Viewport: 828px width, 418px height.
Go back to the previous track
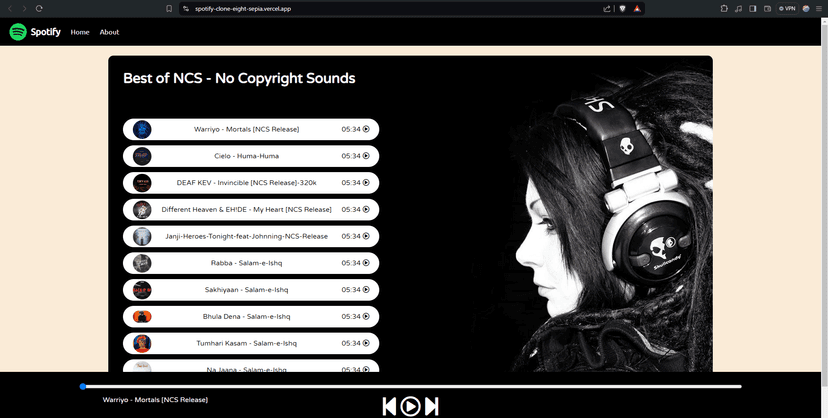pyautogui.click(x=389, y=406)
